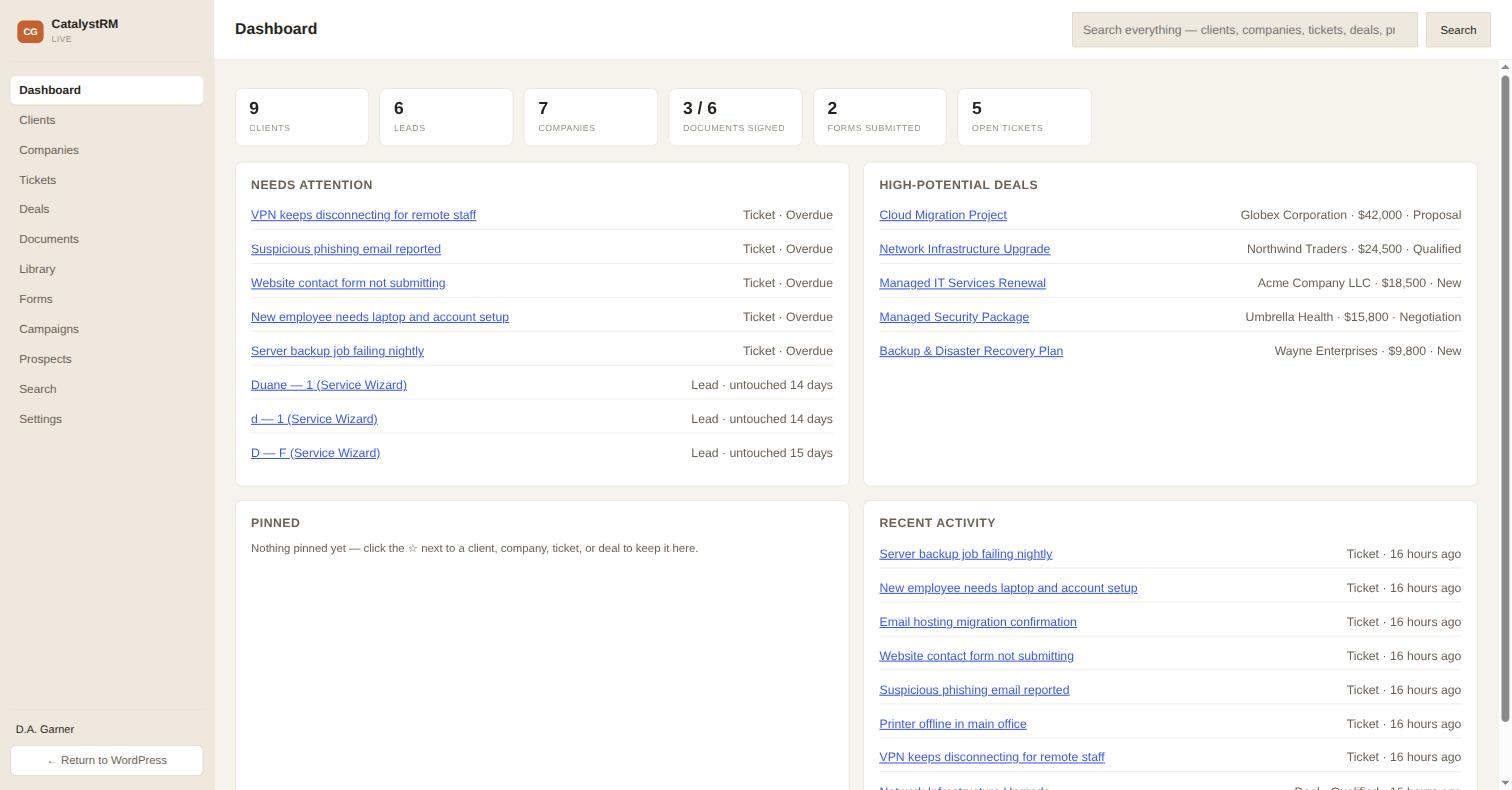This screenshot has width=1512, height=790.
Task: Open Suspicious phishing email in Recent Activity
Action: coord(974,690)
